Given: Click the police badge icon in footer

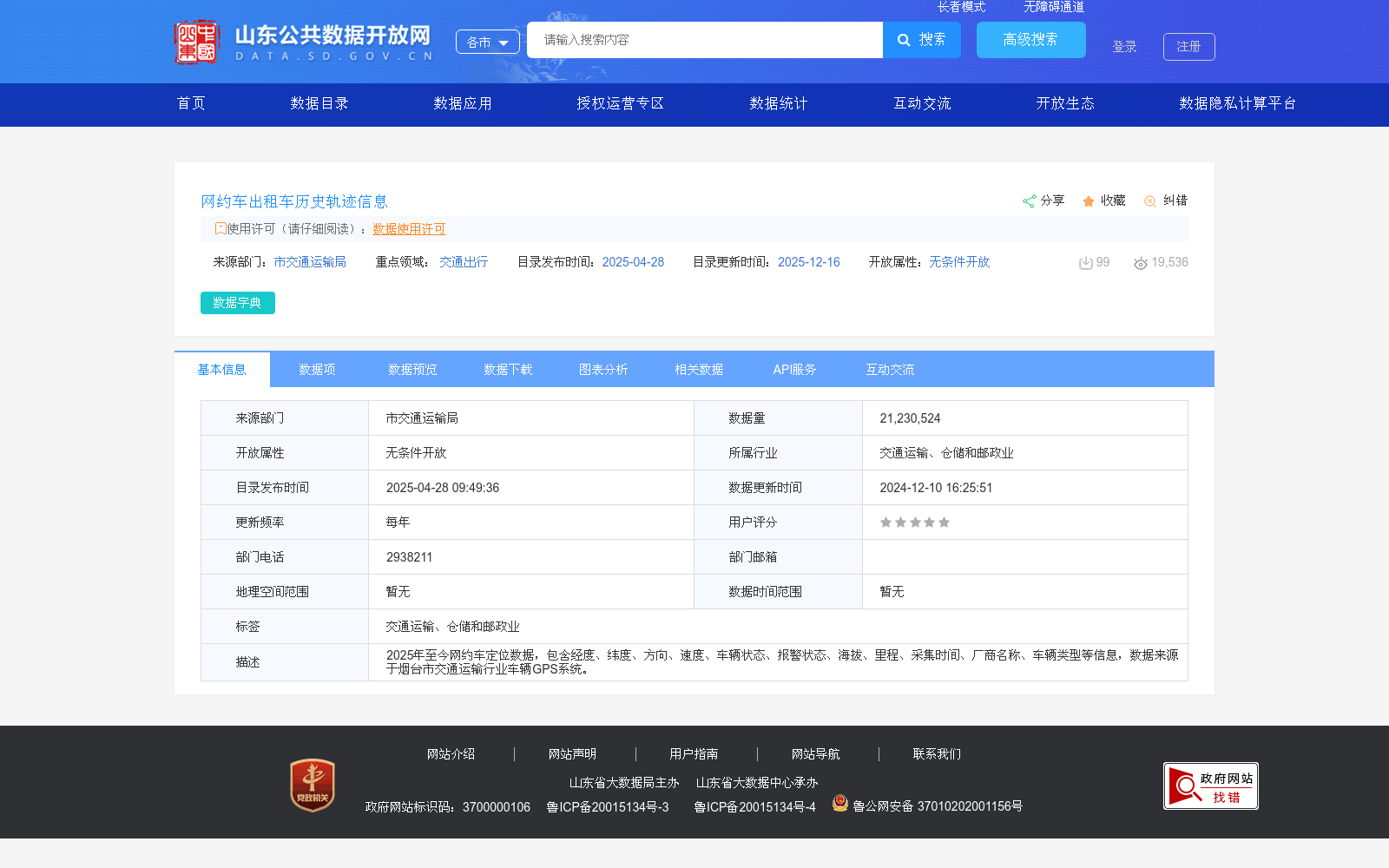Looking at the screenshot, I should 839,803.
